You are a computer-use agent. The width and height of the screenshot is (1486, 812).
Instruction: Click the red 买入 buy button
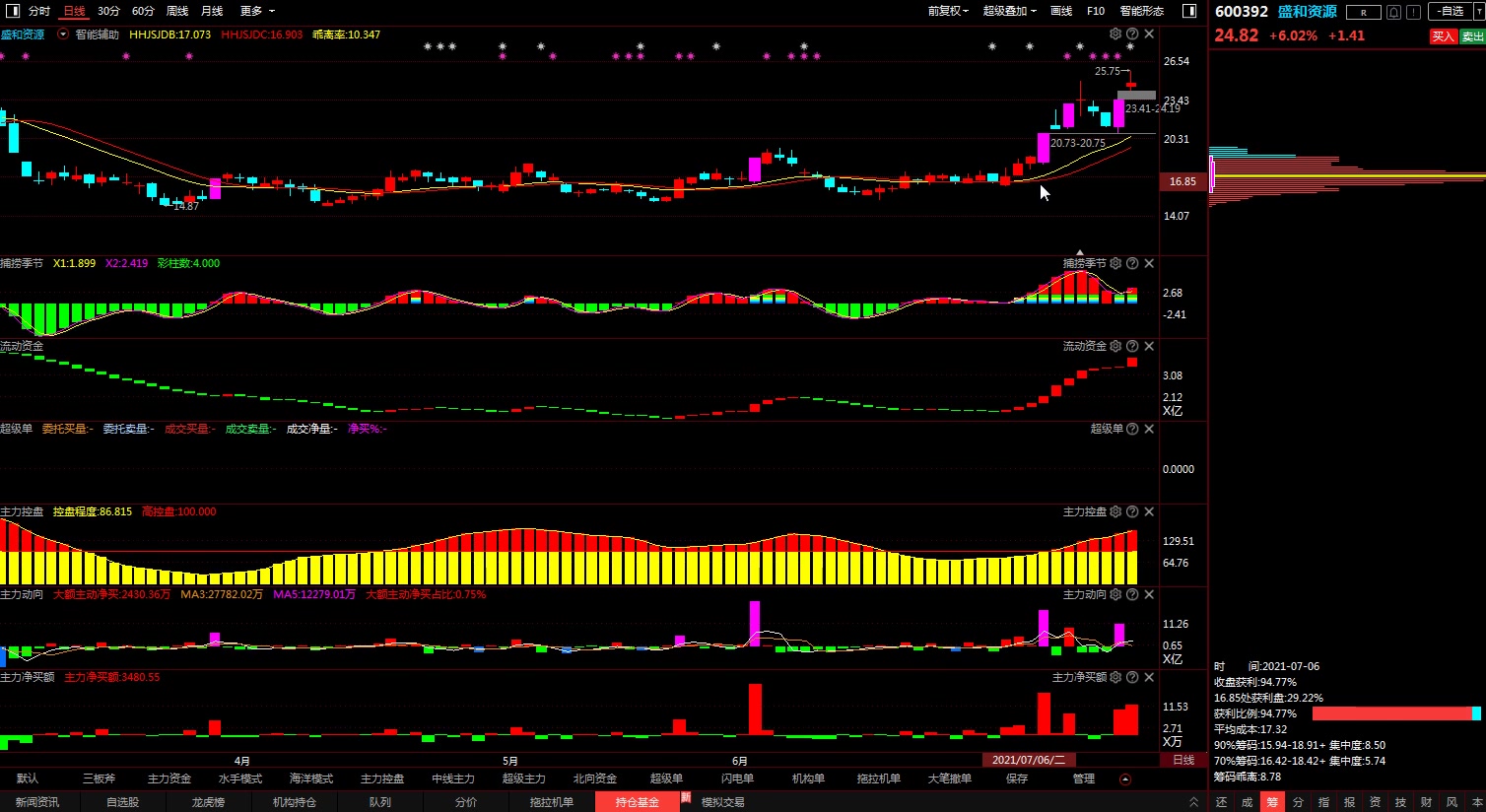tap(1443, 36)
